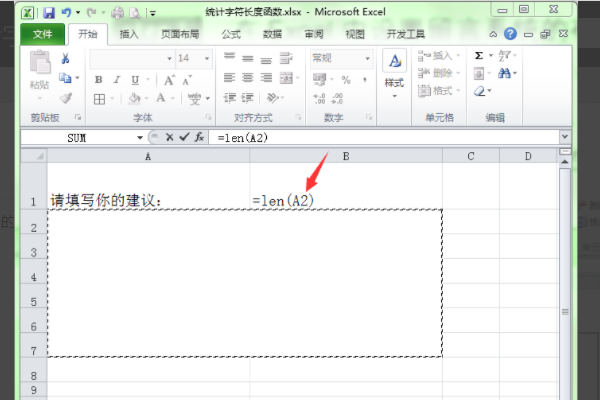Click the AutoSum sigma icon
Viewport: 600px width, 400px height.
tap(479, 56)
